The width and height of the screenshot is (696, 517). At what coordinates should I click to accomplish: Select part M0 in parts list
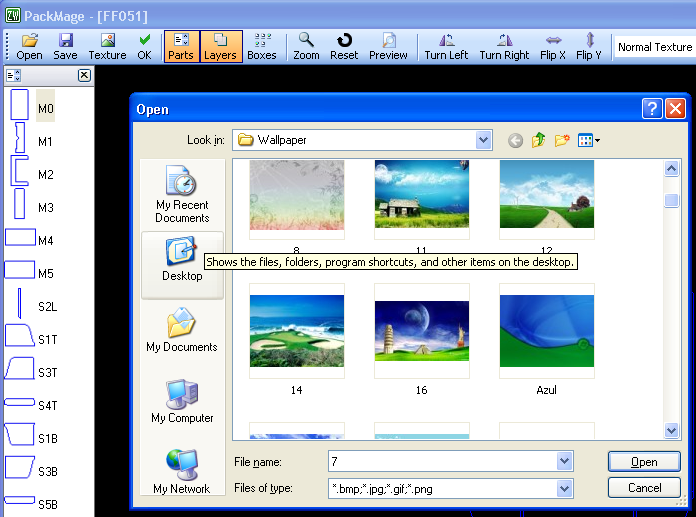click(x=32, y=106)
